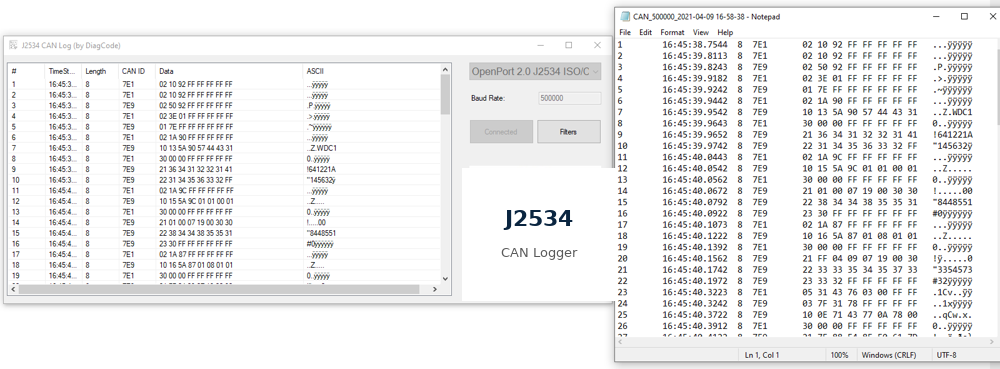Click timestamp 16:45:39.9652 in Notepad line 9
This screenshot has height=369, width=1000.
(695, 134)
